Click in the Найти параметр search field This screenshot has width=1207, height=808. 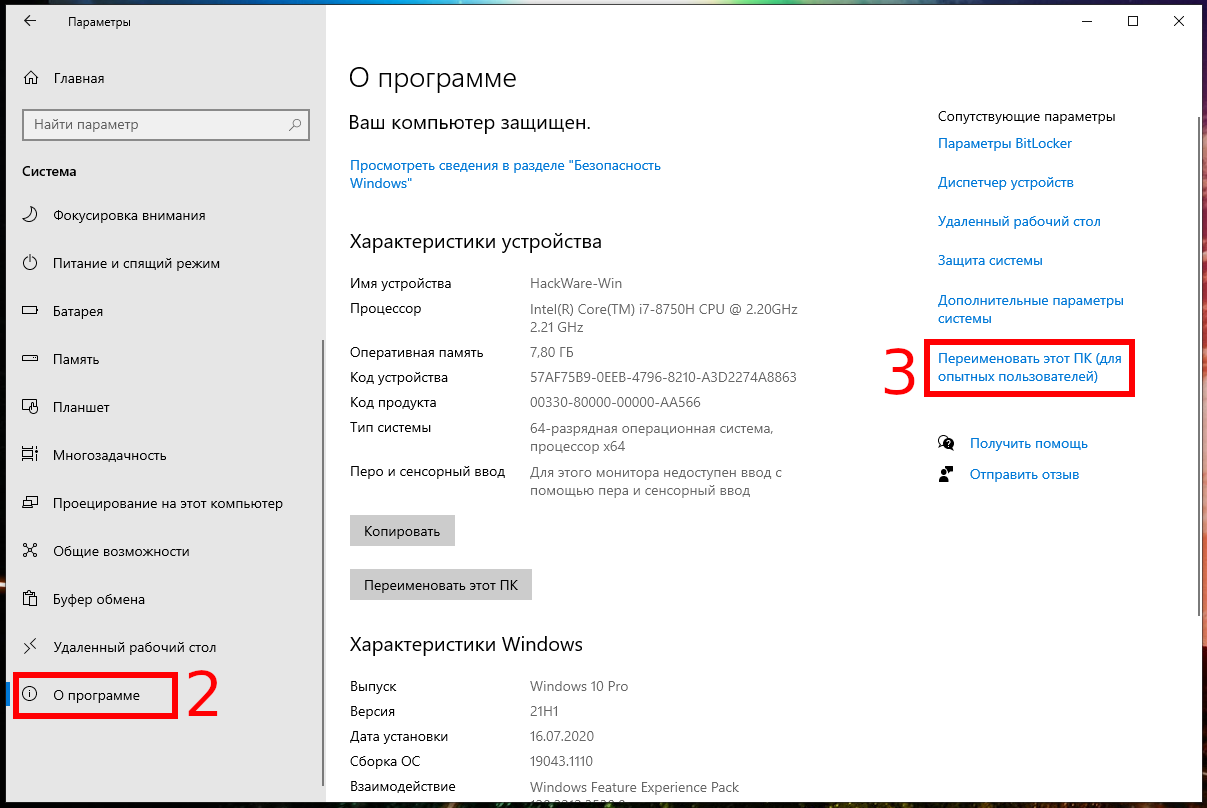point(155,125)
